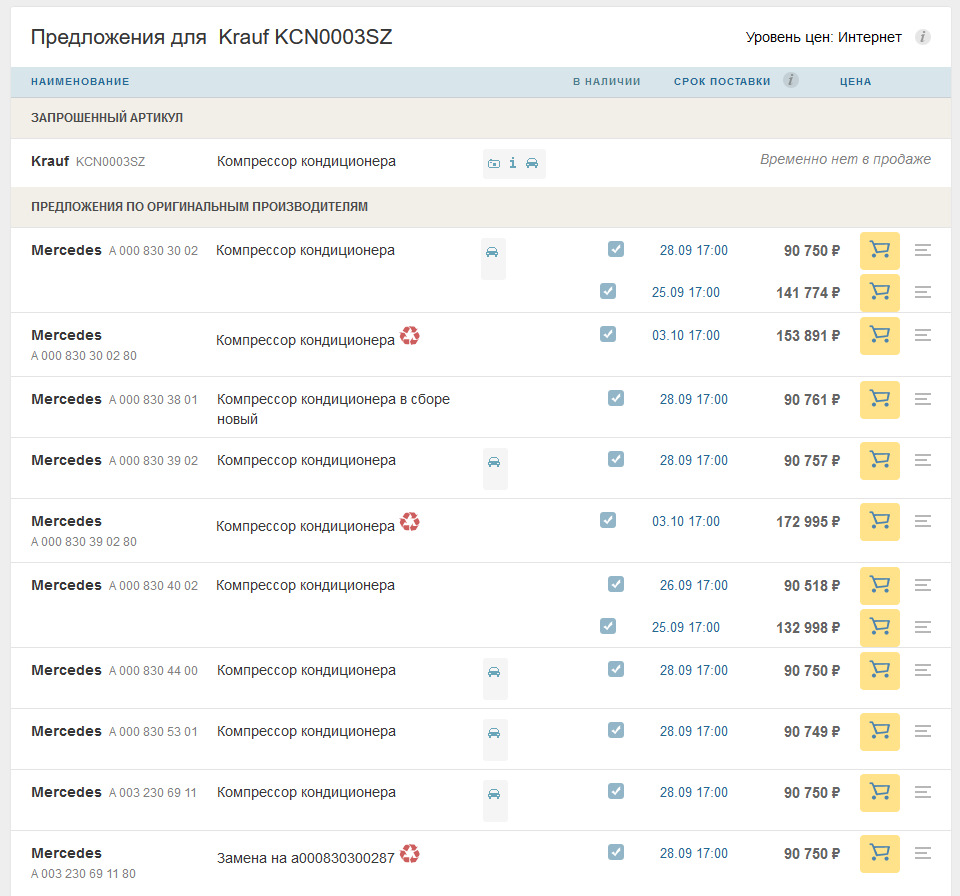Screen dimensions: 960x896
Task: Select 'Компрессор кондиционера в сборе новый' description
Action: (333, 409)
